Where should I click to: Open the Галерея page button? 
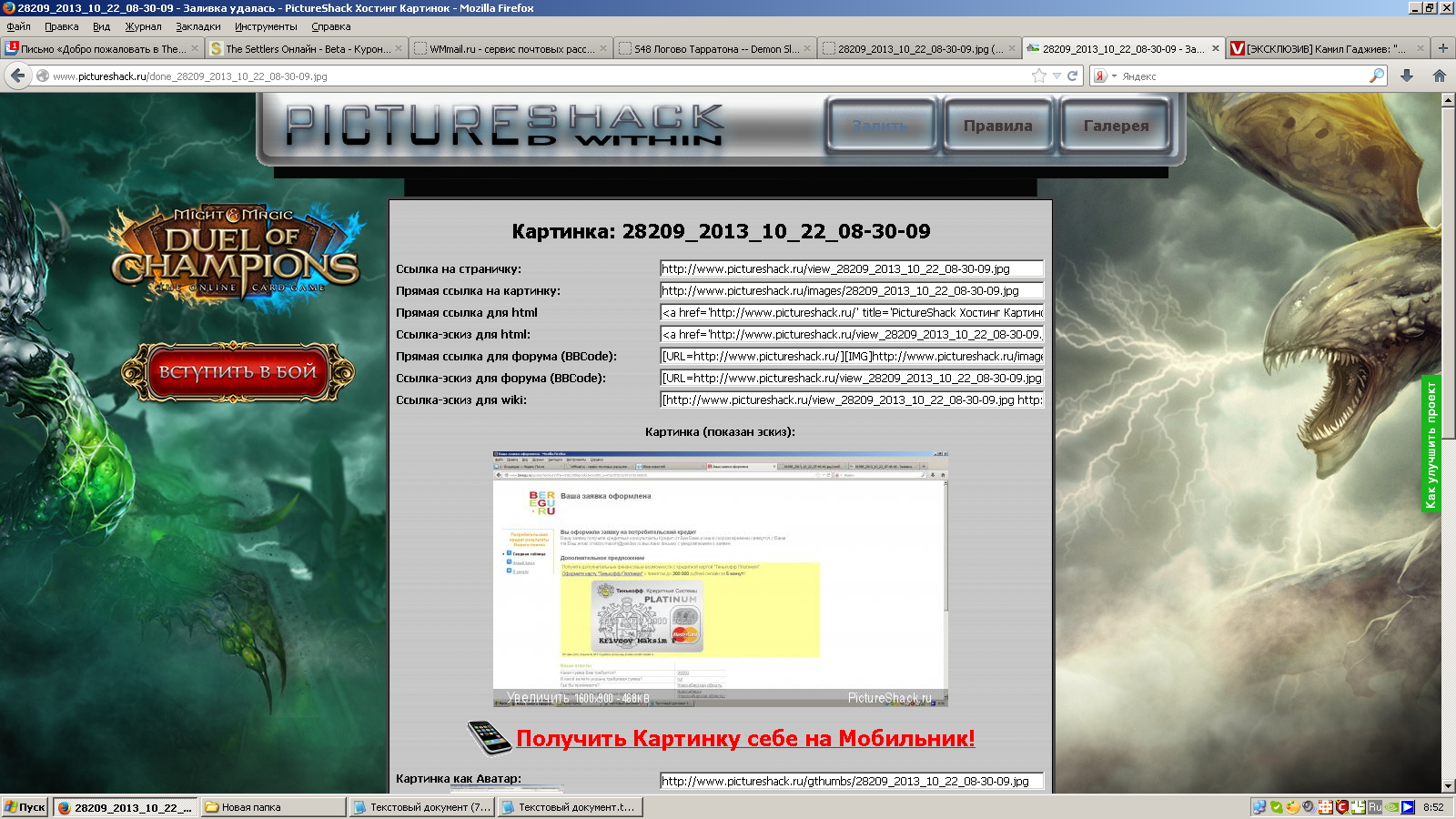pos(1116,126)
